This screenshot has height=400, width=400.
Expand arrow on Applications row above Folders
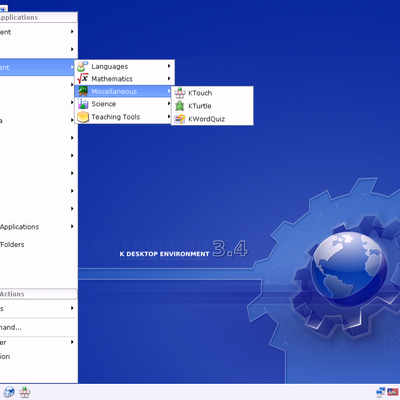tap(72, 226)
